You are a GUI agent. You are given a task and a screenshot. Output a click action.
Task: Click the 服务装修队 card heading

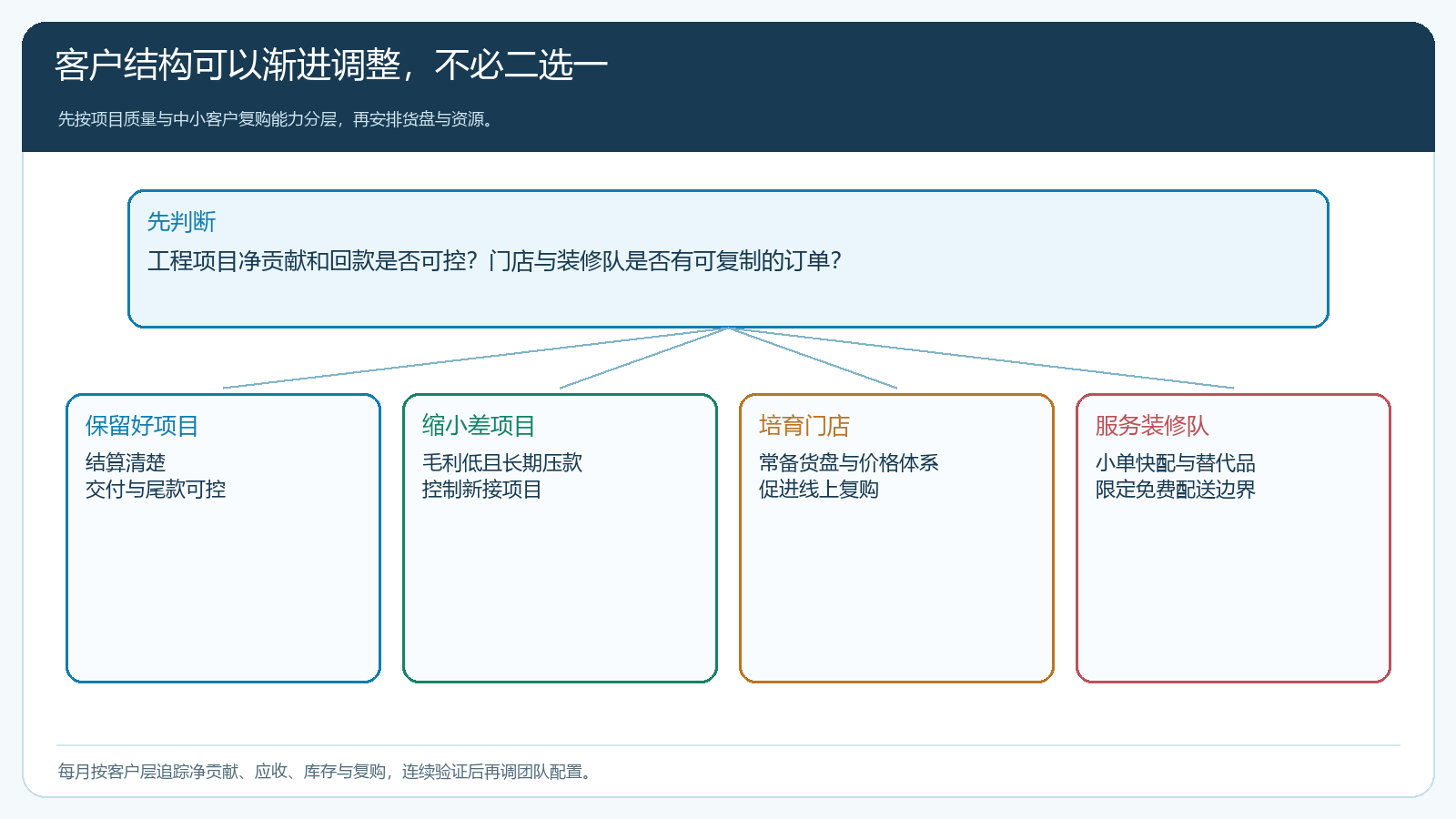click(1152, 426)
